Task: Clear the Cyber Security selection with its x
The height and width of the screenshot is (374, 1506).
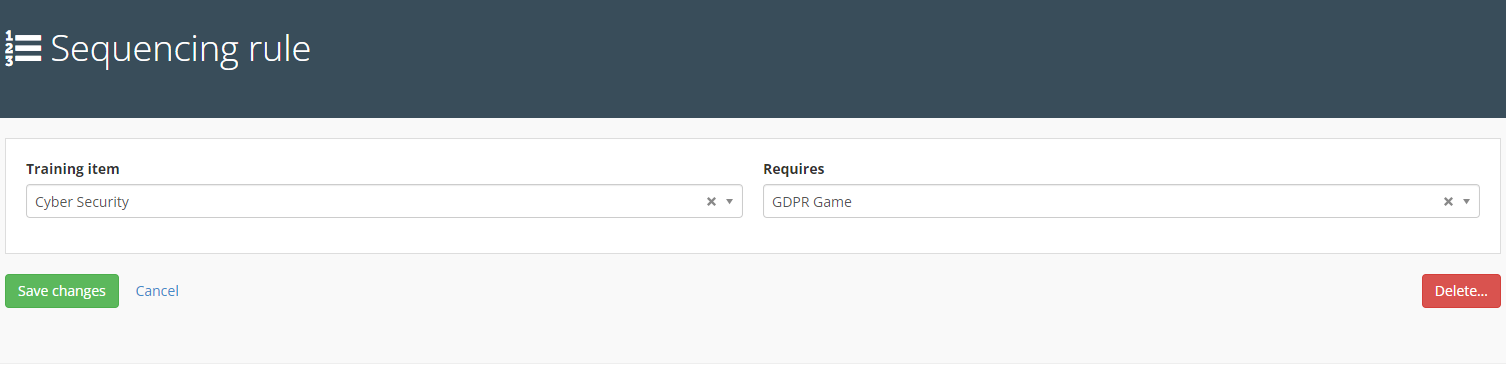Action: click(712, 201)
